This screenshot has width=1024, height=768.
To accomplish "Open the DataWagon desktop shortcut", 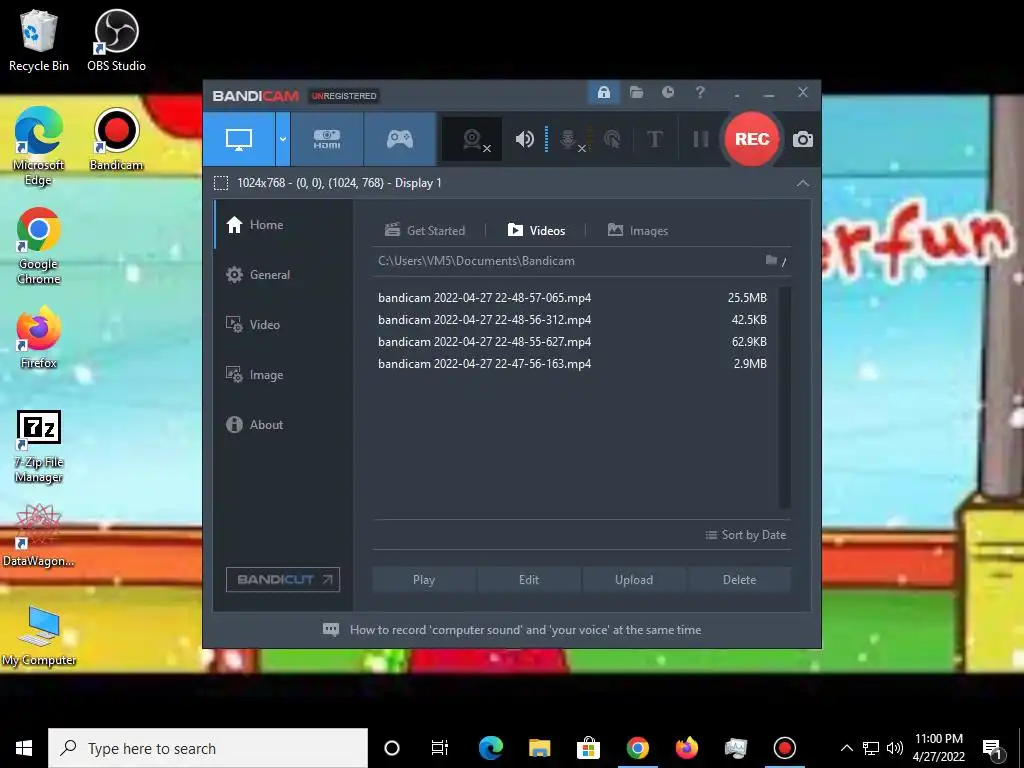I will (x=39, y=536).
